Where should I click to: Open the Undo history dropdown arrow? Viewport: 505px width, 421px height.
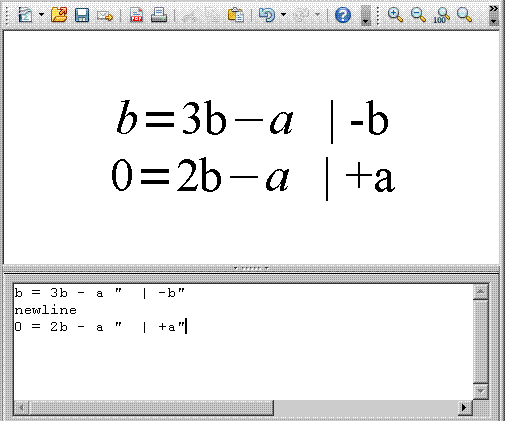(x=283, y=15)
